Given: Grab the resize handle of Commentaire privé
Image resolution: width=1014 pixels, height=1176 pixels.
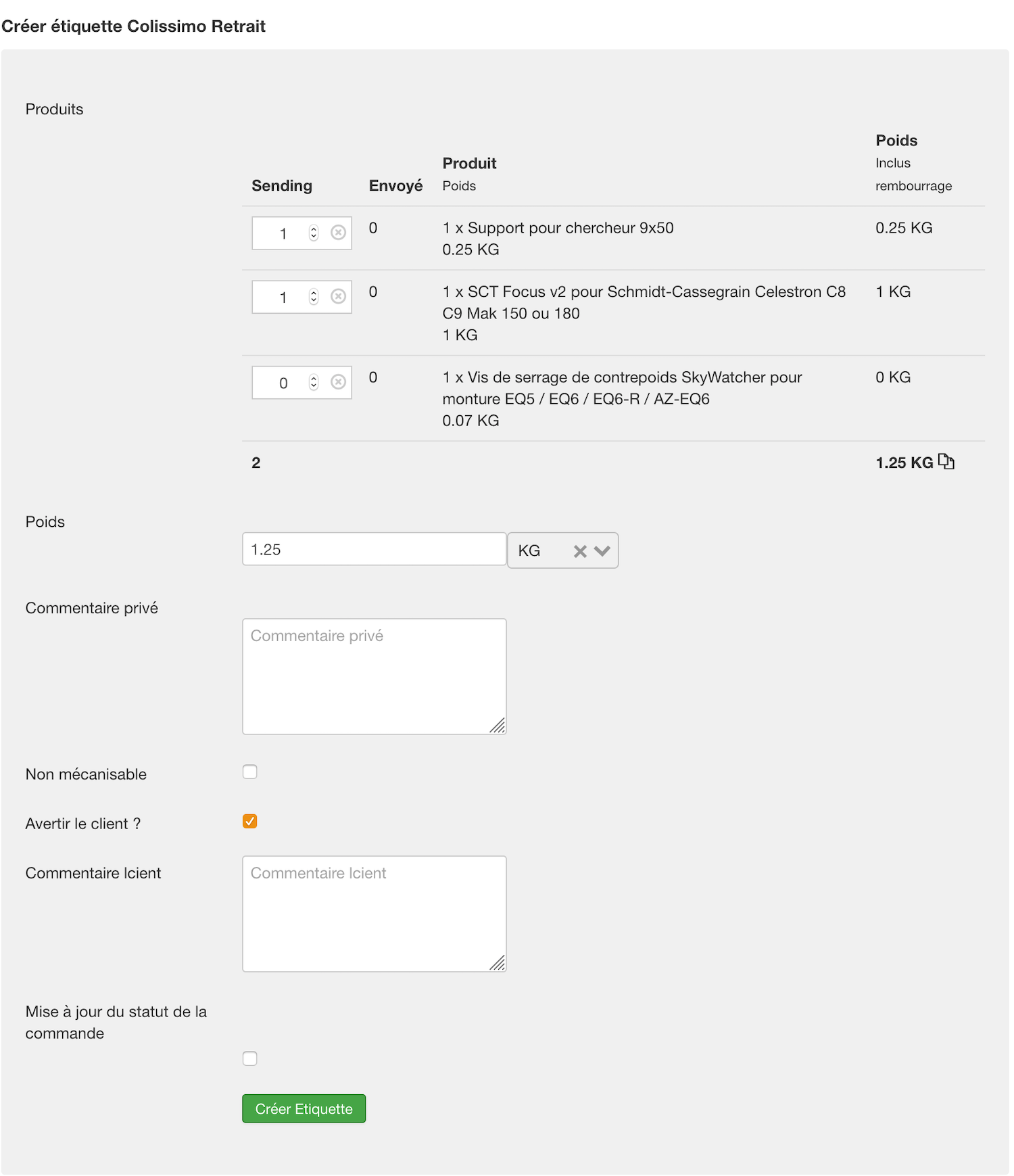Looking at the screenshot, I should click(x=498, y=726).
